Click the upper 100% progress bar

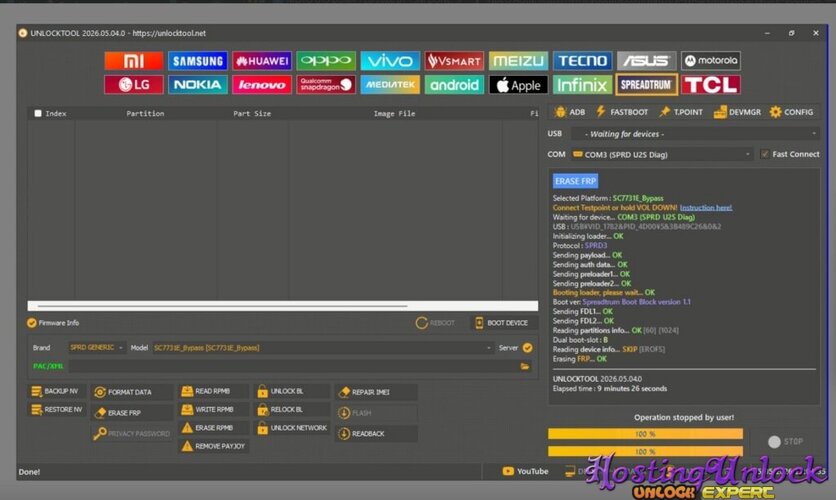(x=645, y=434)
